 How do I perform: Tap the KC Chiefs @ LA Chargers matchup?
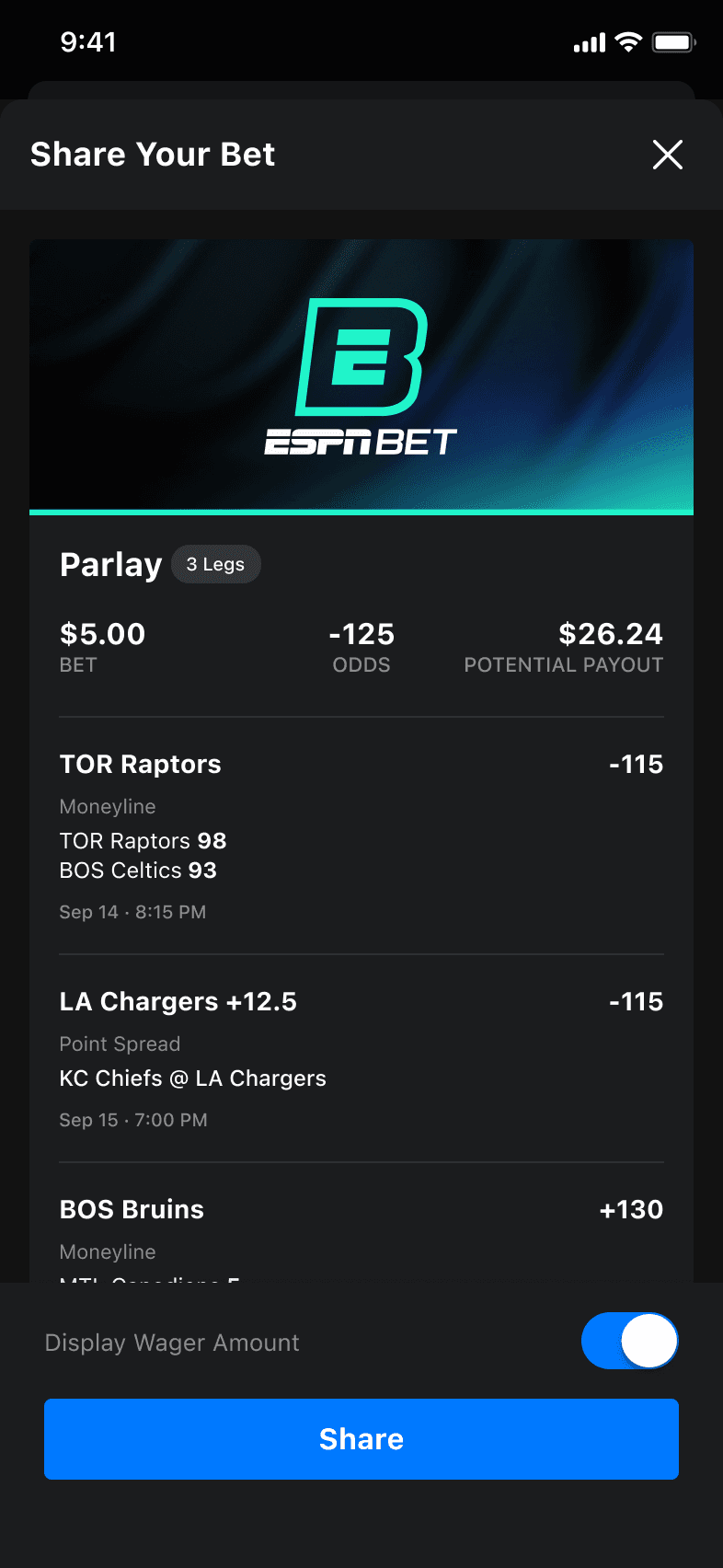(192, 1078)
